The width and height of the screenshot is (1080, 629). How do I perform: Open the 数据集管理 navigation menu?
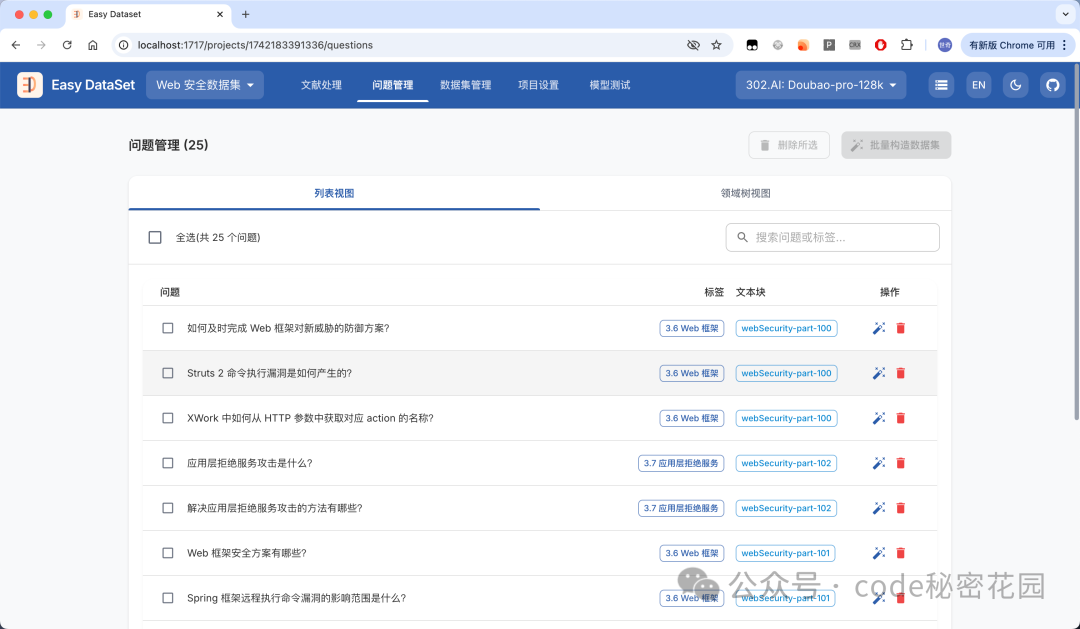coord(466,85)
